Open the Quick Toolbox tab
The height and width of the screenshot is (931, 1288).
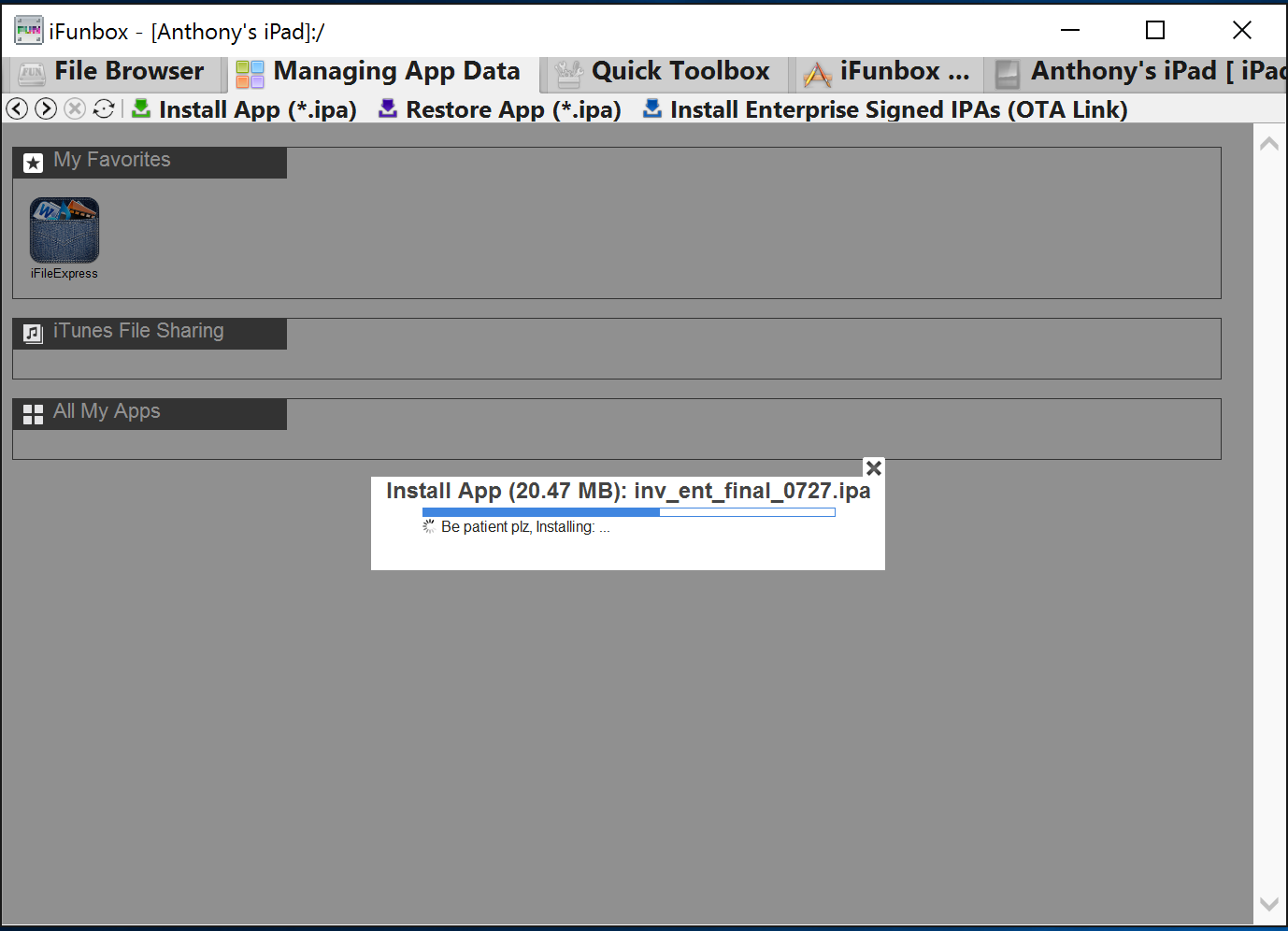coord(668,72)
